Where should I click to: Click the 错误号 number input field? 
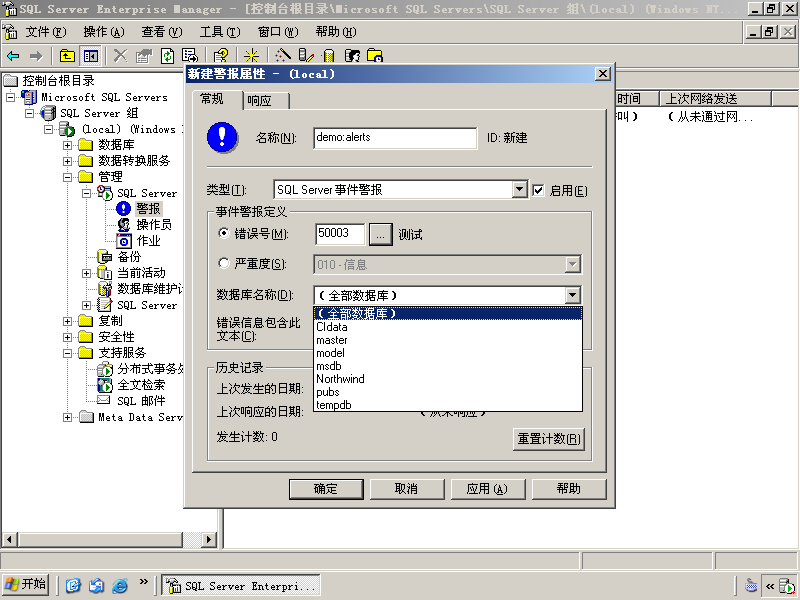[x=340, y=234]
